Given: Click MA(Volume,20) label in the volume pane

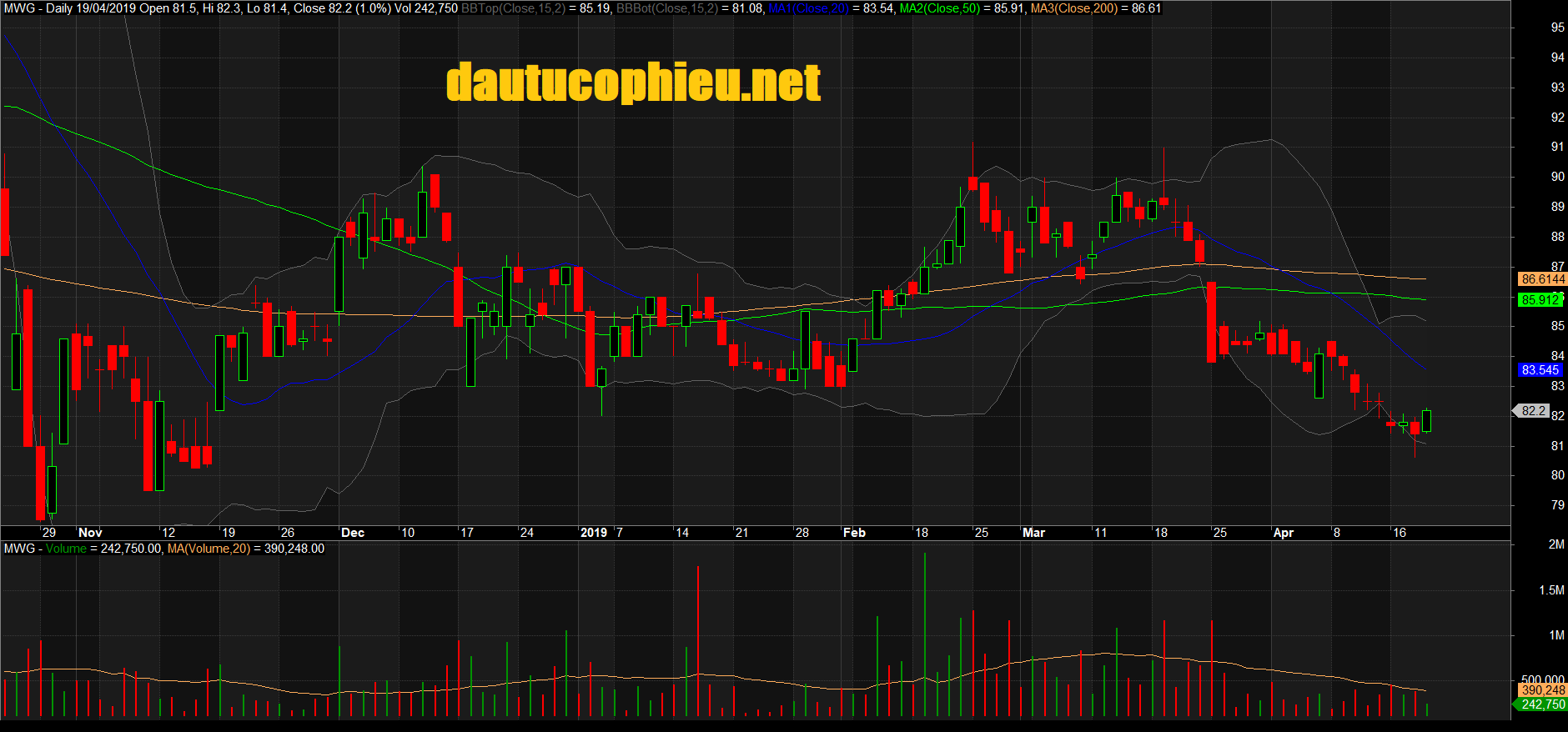Looking at the screenshot, I should 209,549.
